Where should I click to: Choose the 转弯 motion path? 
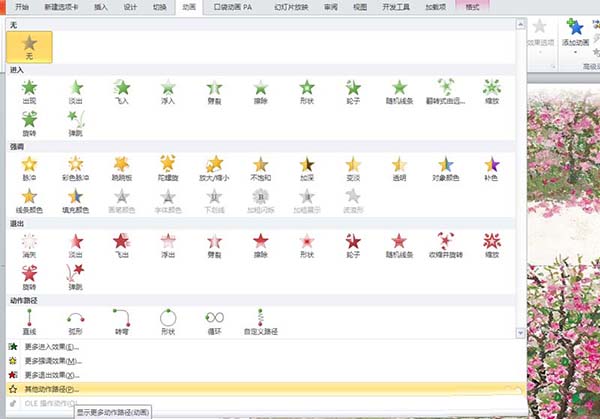pos(122,322)
